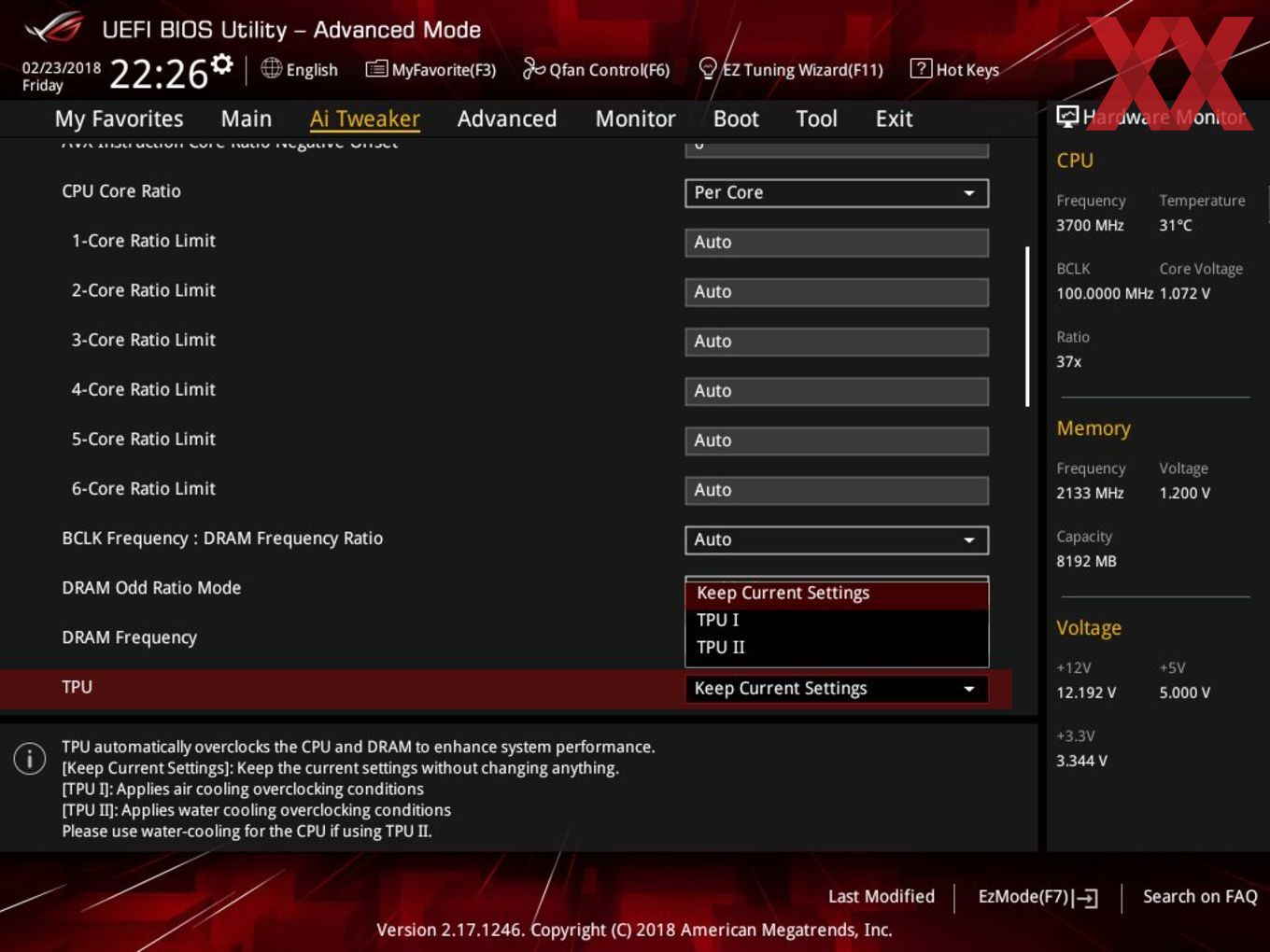Screen dimensions: 1270x952
Task: Select the TPU II option
Action: pos(837,648)
